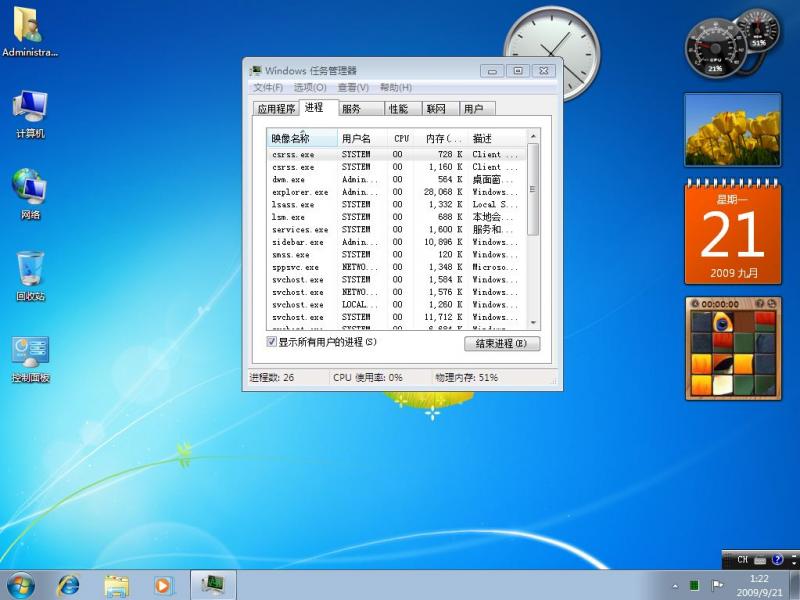Sort by the 描述 column header
Screen dimensions: 800x600
[497, 138]
